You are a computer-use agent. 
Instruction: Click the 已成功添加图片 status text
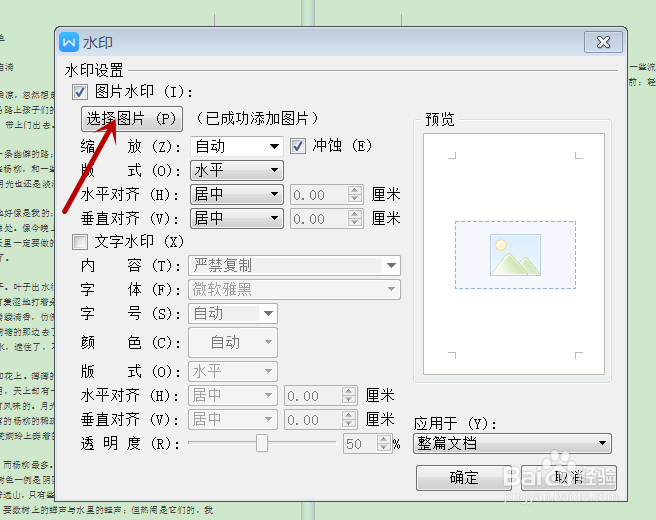(257, 119)
